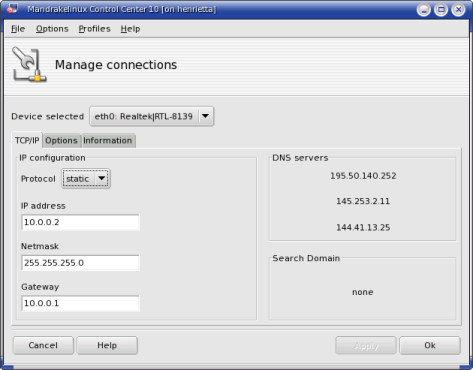Click the Netmask field 255.255.255.0

(80, 263)
